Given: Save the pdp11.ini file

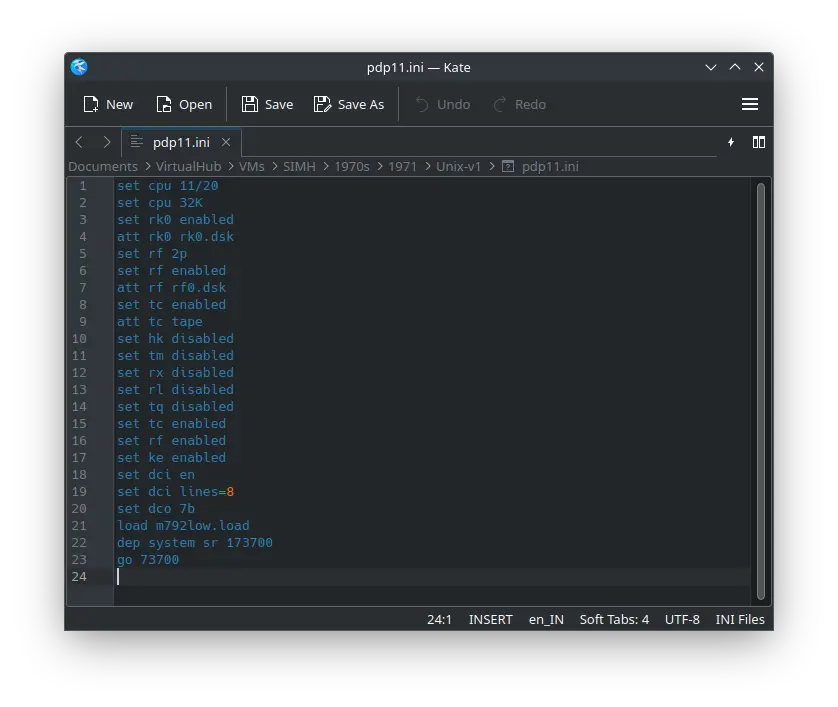Looking at the screenshot, I should (x=267, y=104).
